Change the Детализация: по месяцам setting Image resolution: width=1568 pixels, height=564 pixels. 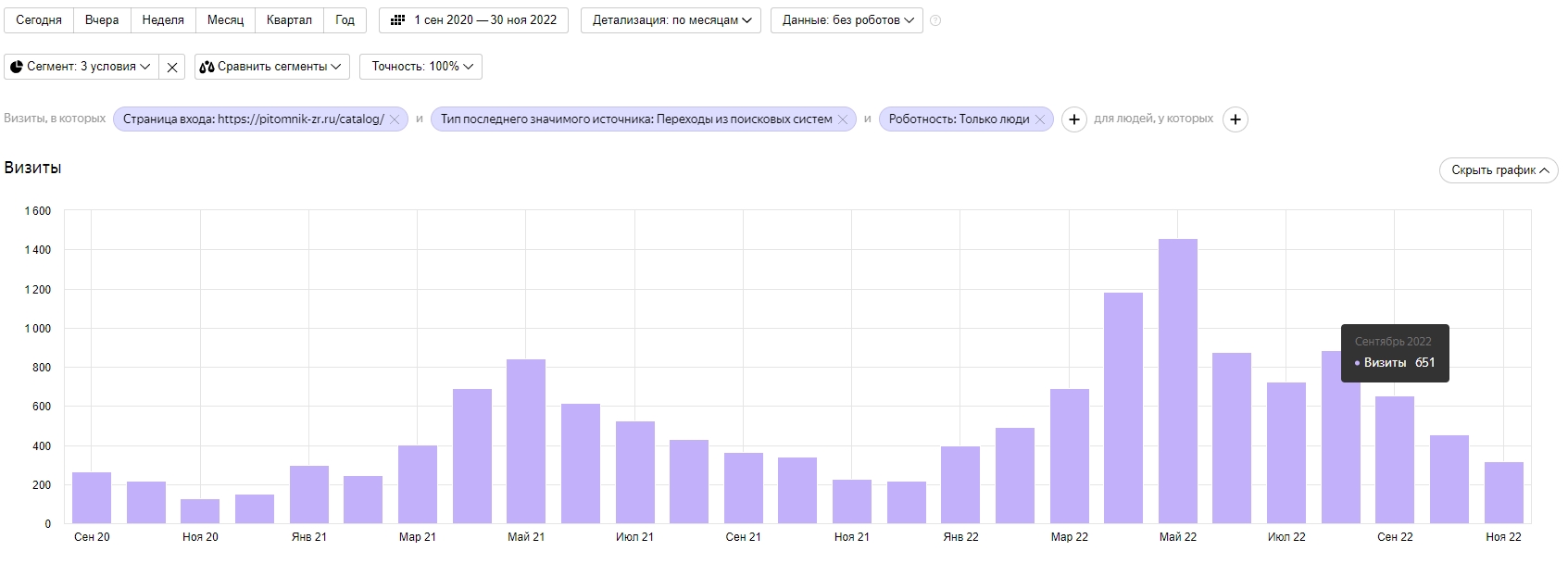click(671, 20)
